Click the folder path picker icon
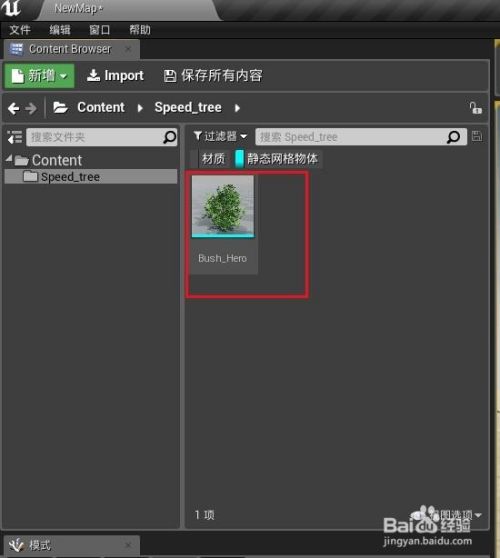Viewport: 500px width, 558px height. click(x=60, y=107)
